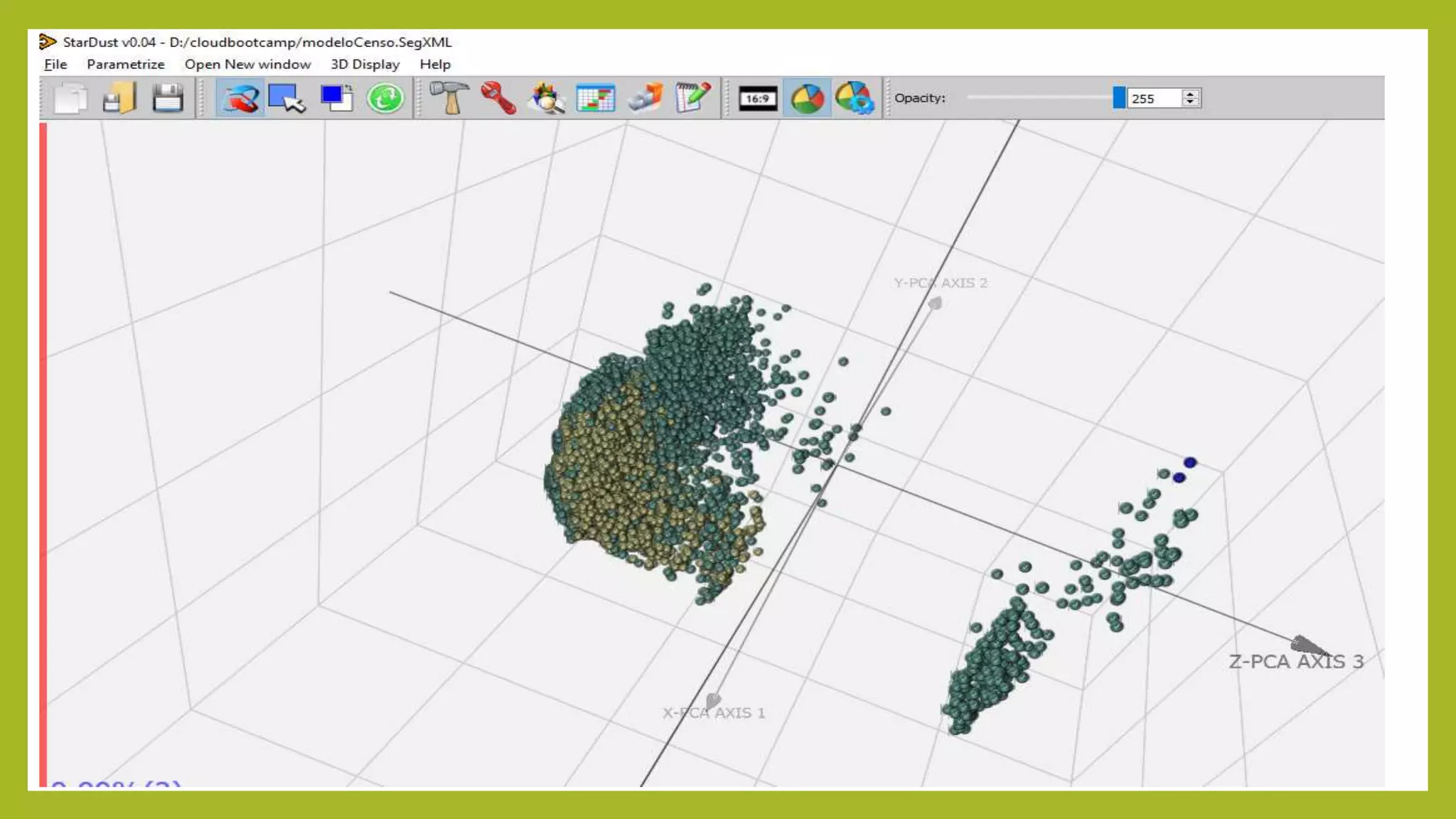
Task: Click the swap blue/white colors icon
Action: pyautogui.click(x=336, y=98)
